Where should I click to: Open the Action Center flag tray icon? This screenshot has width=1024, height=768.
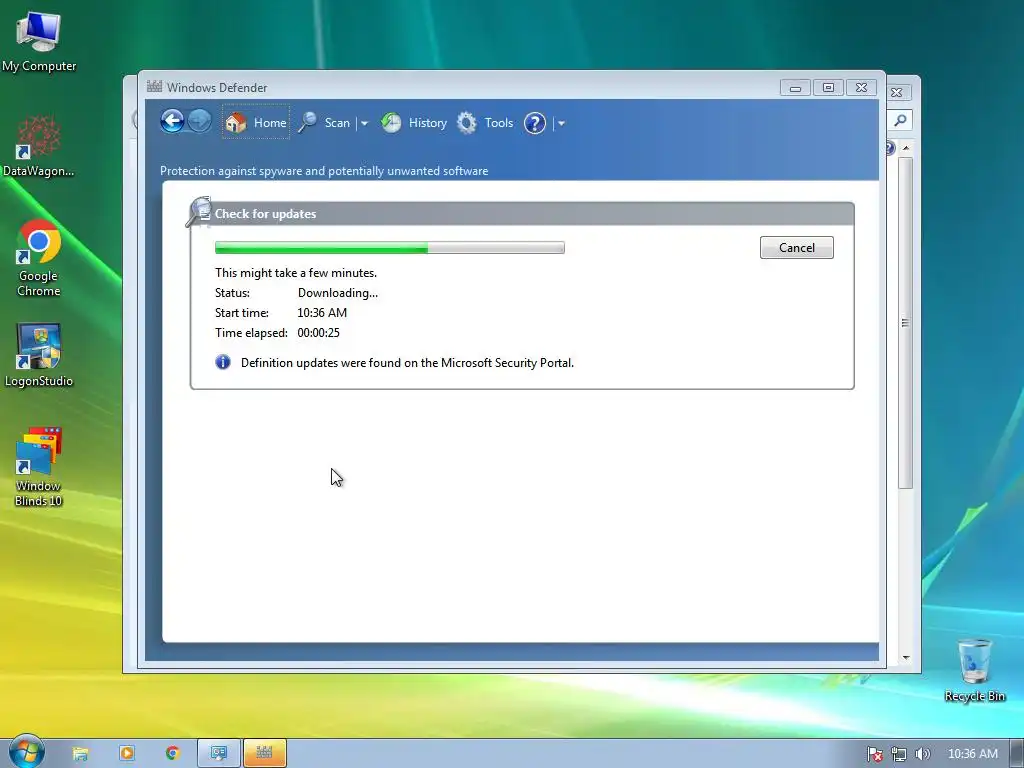tap(875, 754)
